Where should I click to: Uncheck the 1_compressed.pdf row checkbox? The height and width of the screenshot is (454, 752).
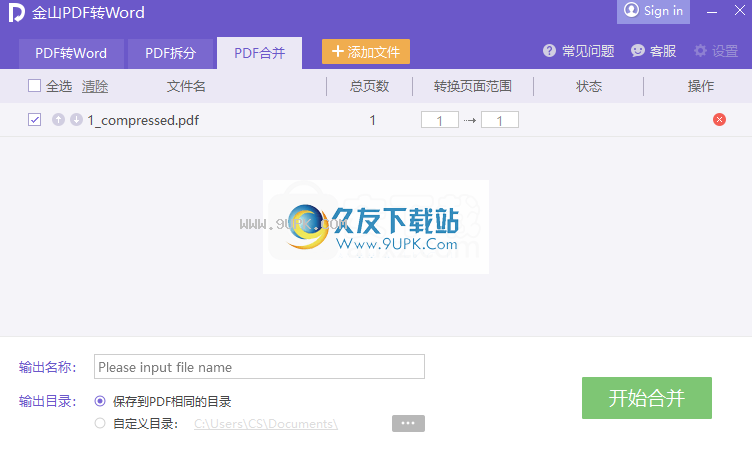(35, 119)
